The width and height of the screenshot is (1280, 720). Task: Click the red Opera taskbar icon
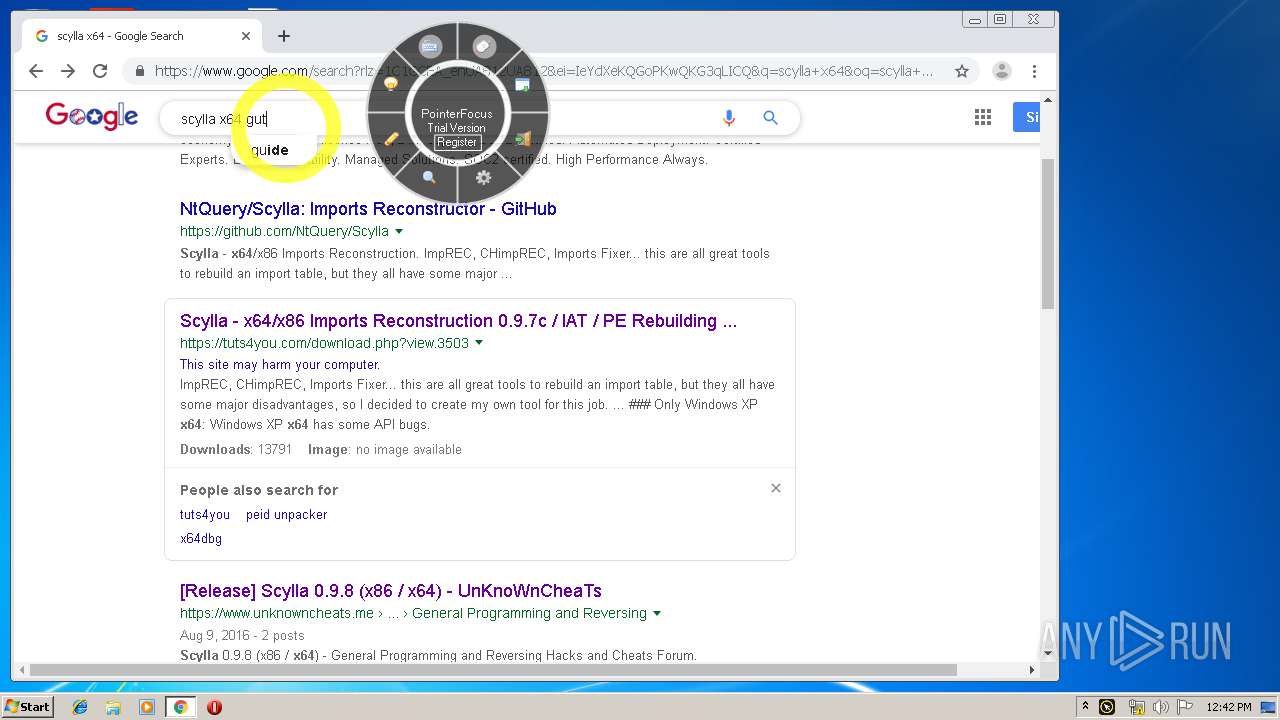coord(214,707)
